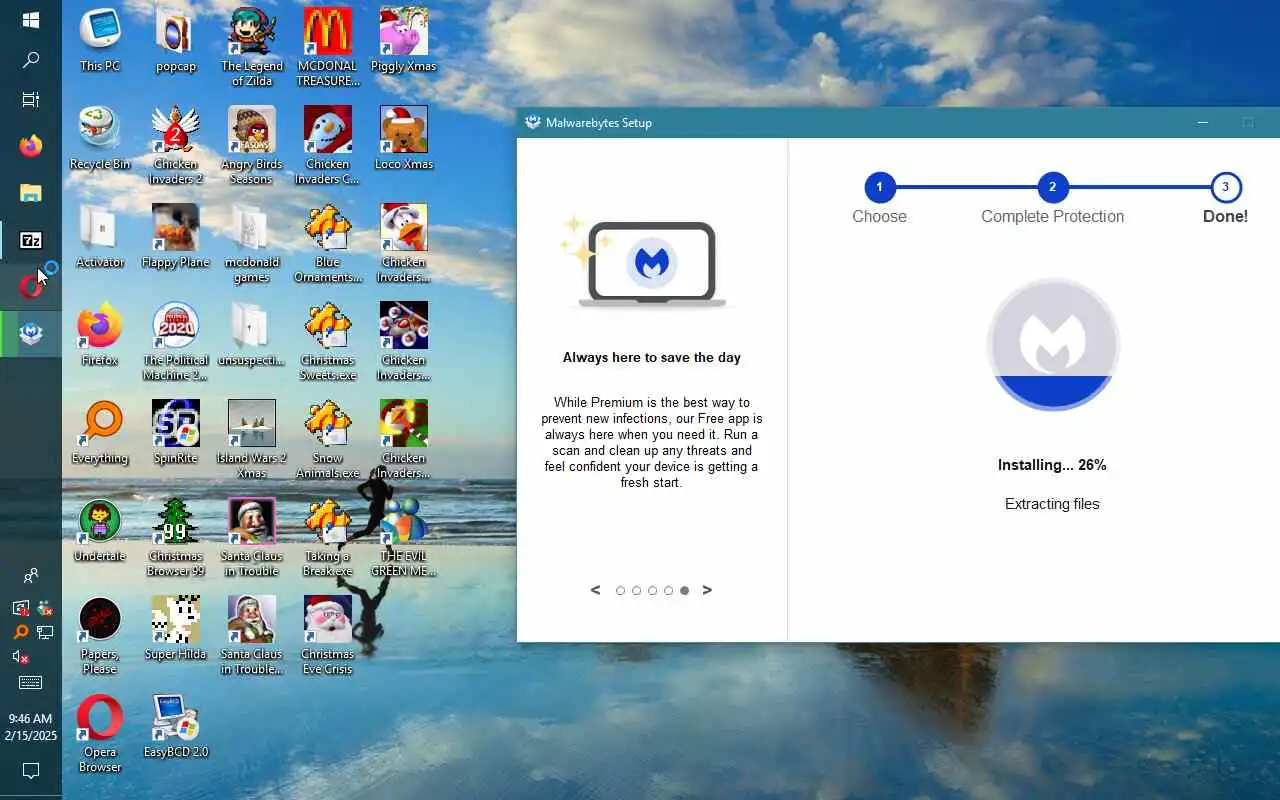This screenshot has height=800, width=1280.
Task: Select the first carousel dot
Action: [x=620, y=591]
